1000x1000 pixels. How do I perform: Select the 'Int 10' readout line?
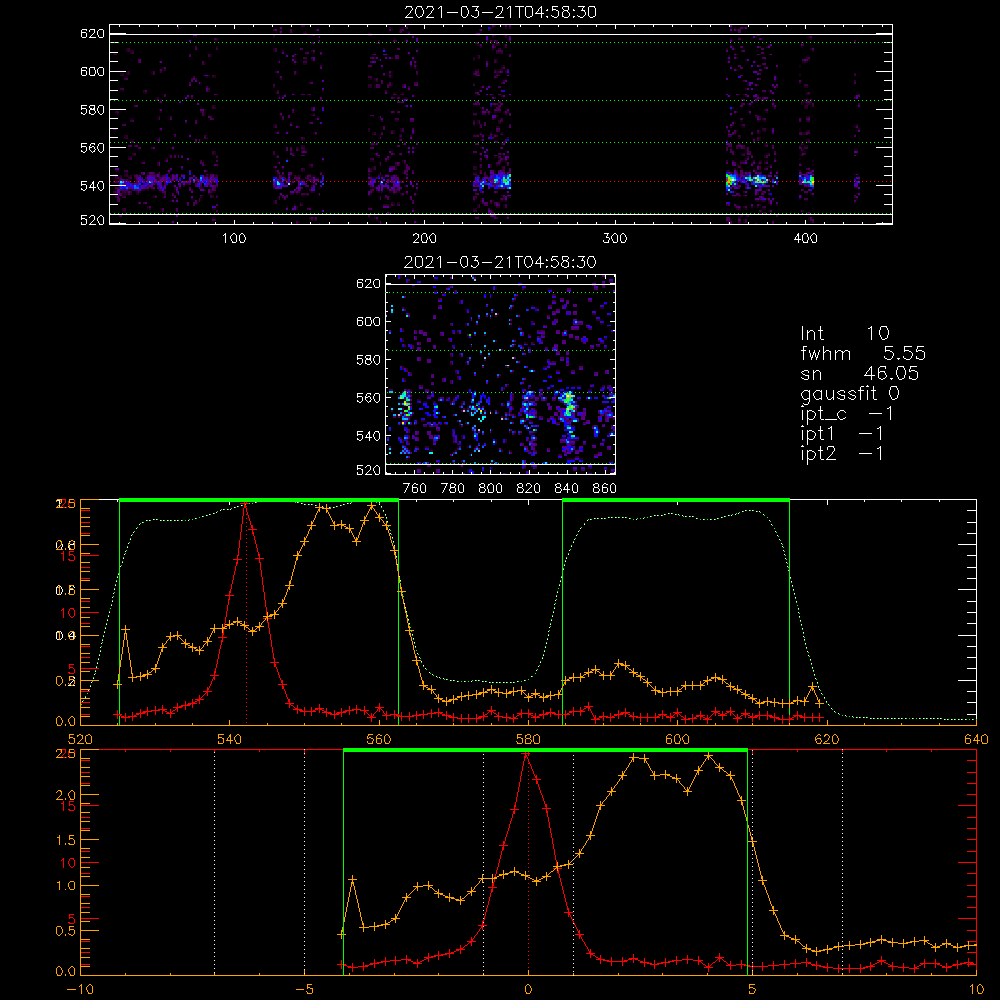[x=844, y=333]
